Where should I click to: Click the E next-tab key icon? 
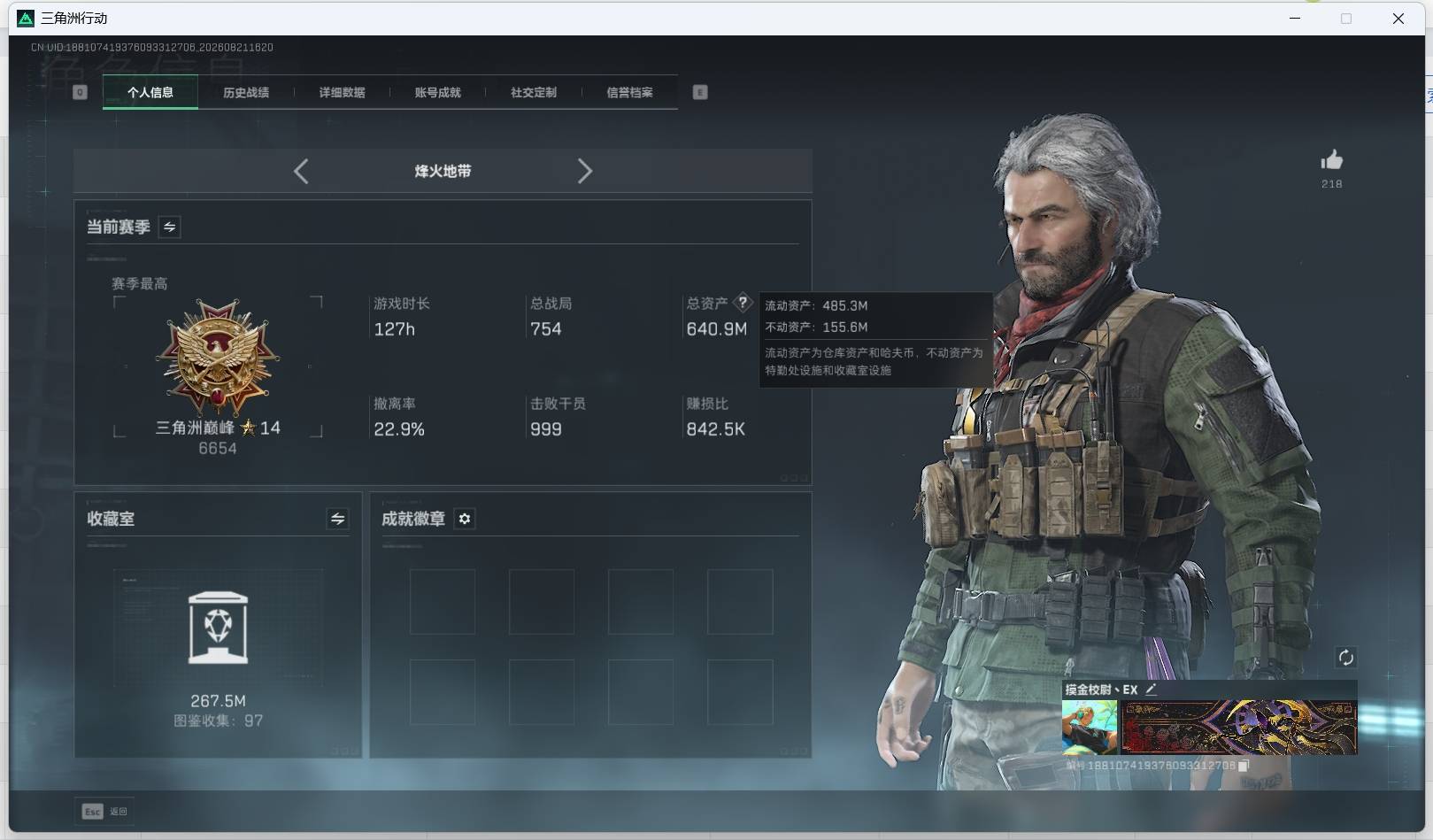[x=700, y=92]
